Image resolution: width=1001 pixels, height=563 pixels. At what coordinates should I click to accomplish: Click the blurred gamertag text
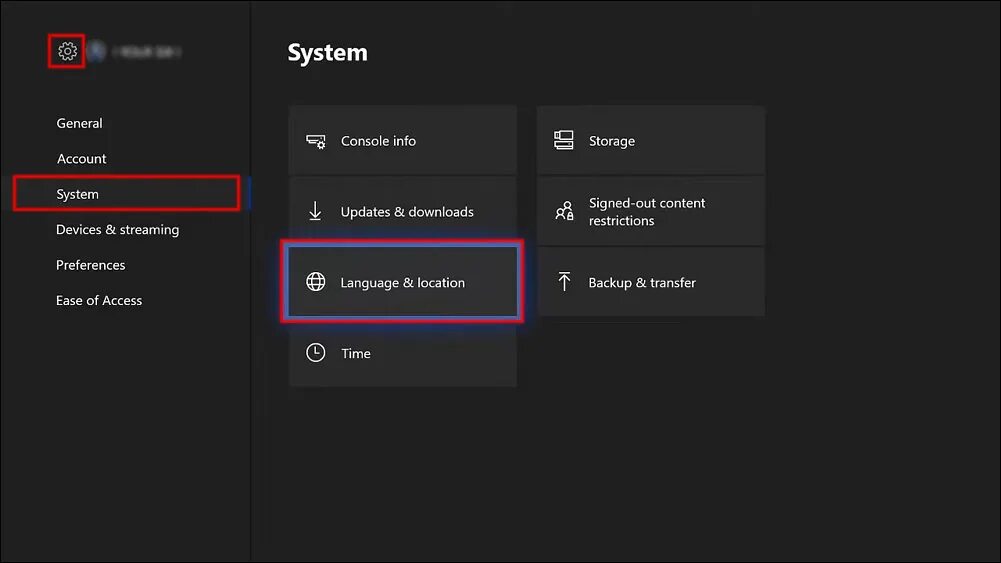click(x=147, y=52)
